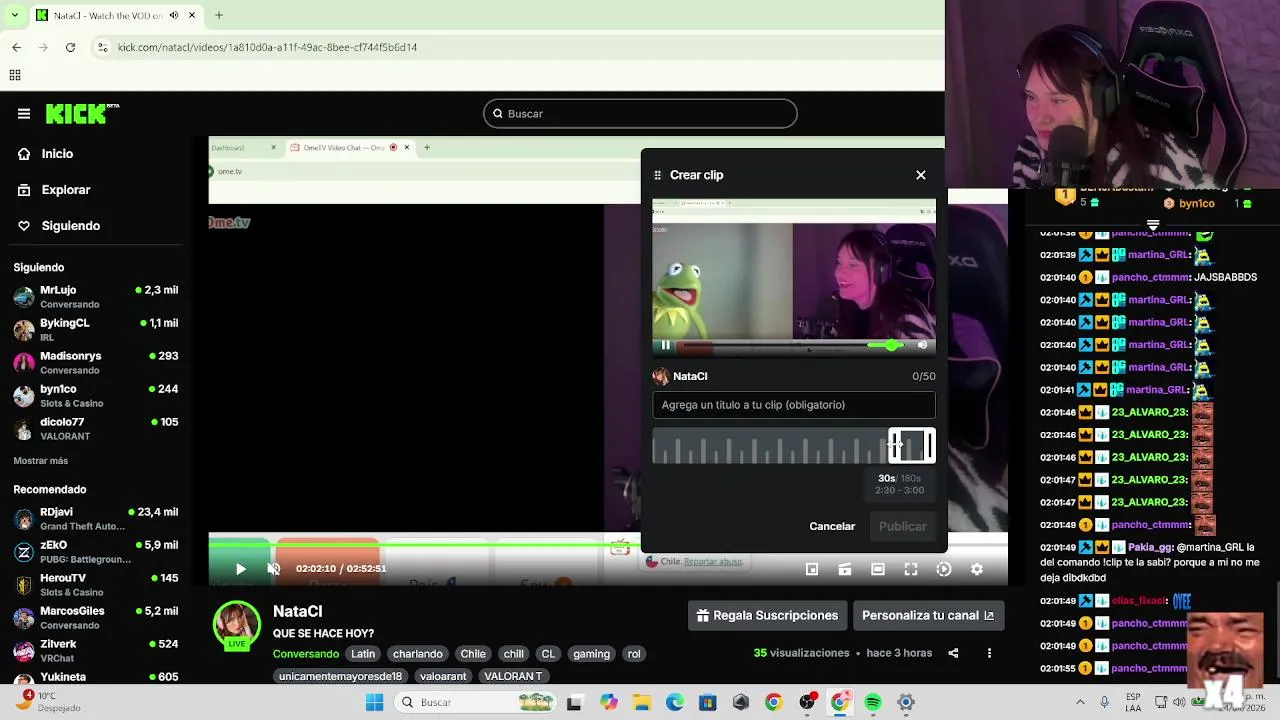Expand the browser tab search dropdown
This screenshot has height=720, width=1280.
tap(14, 15)
